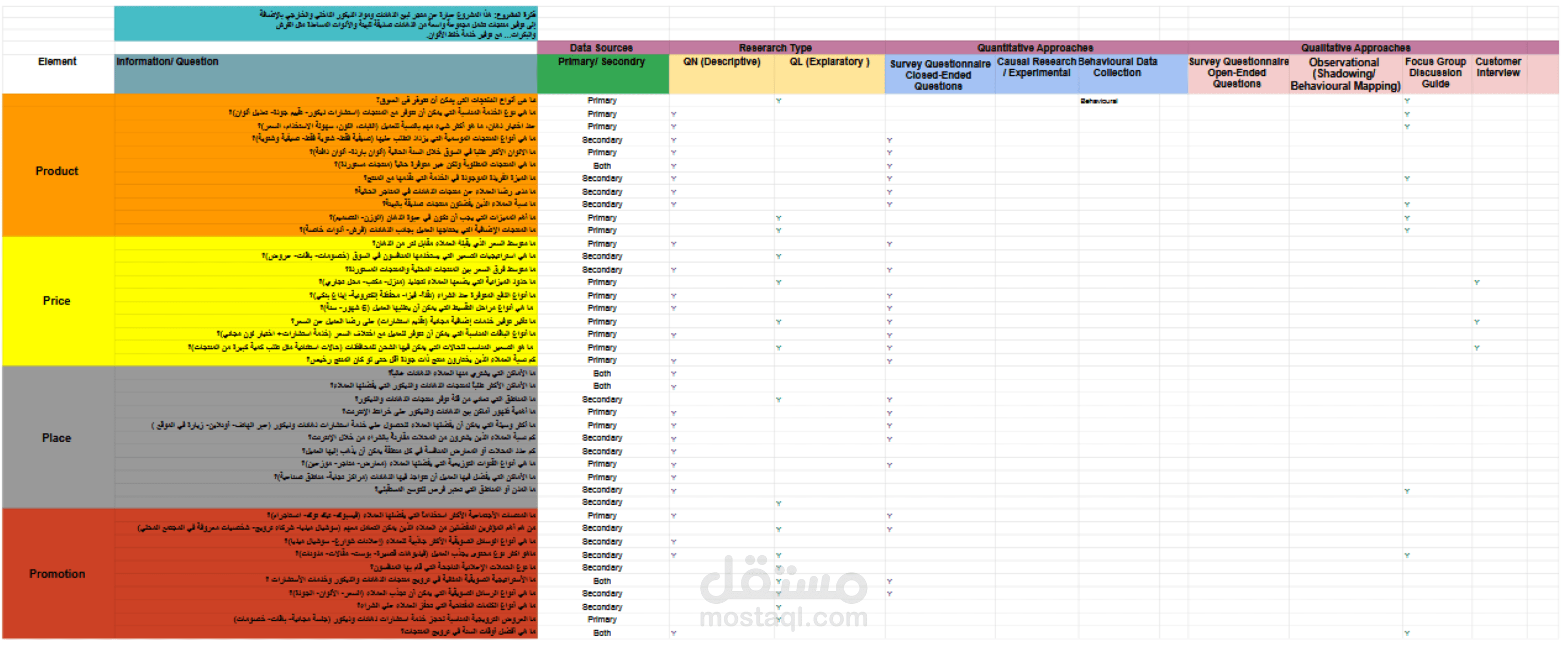Click the gray Place element cell
Viewport: 1568px width, 645px height.
(57, 438)
